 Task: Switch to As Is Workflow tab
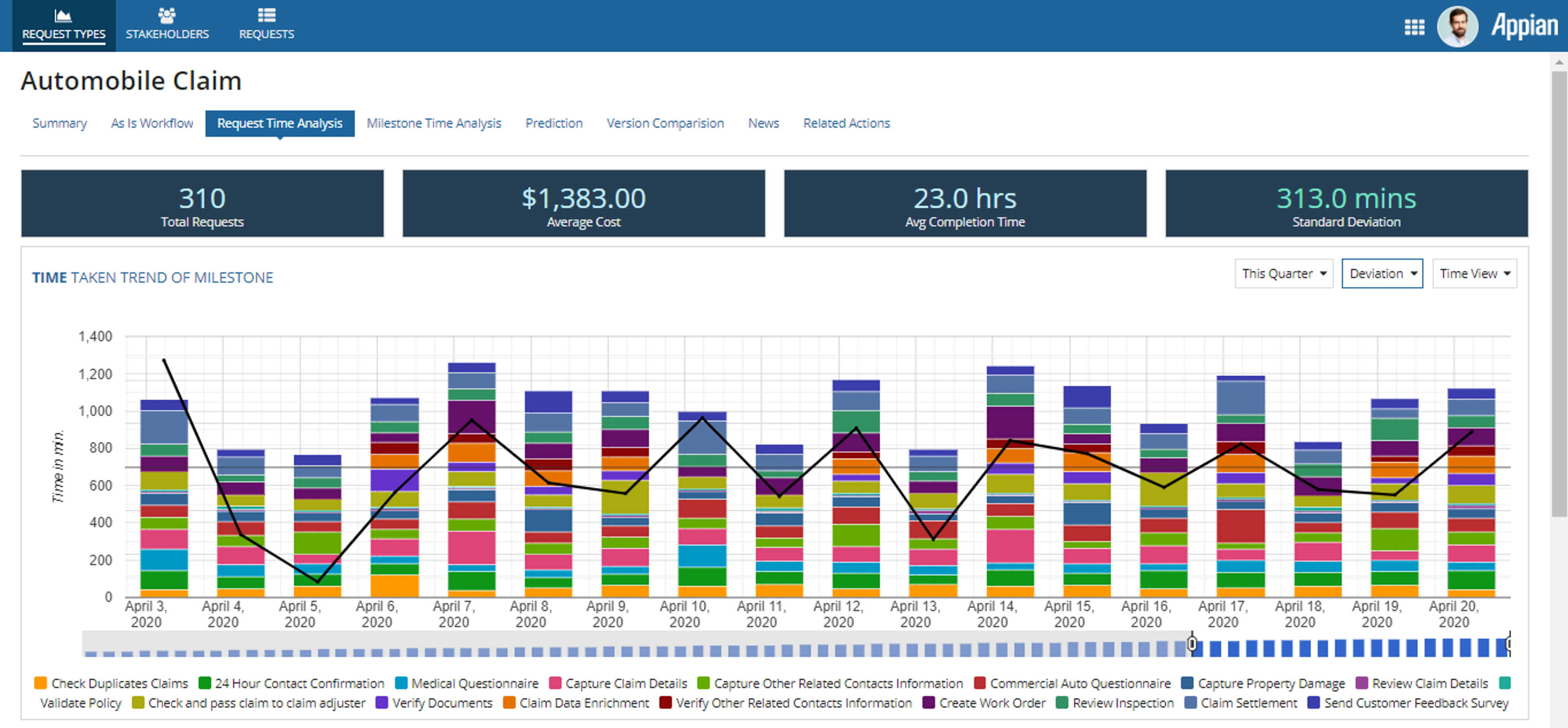pyautogui.click(x=152, y=123)
